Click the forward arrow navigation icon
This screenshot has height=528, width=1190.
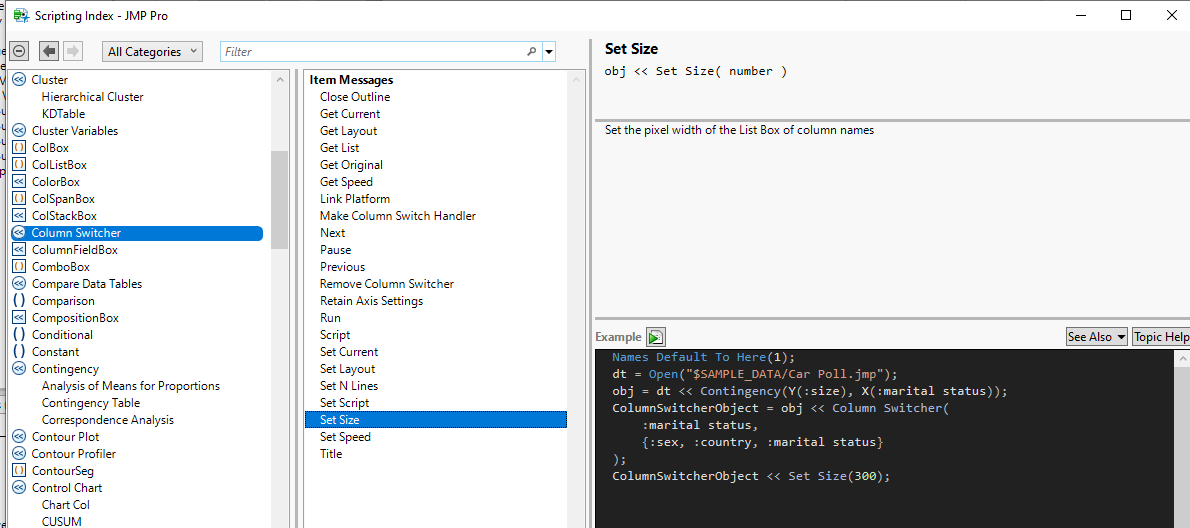72,51
